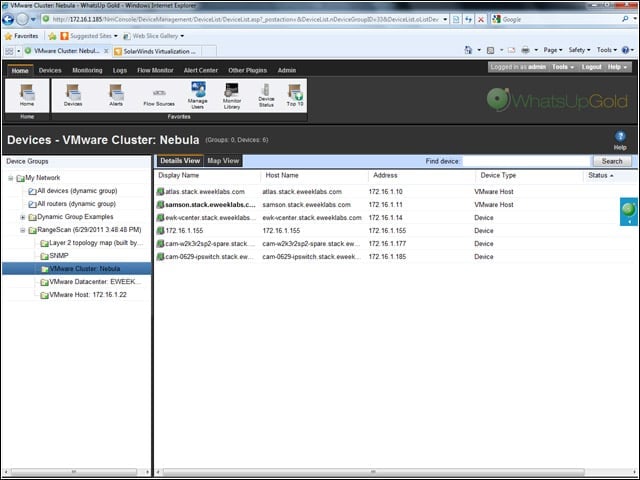640x480 pixels.
Task: Click the green side panel handle
Action: click(x=629, y=211)
